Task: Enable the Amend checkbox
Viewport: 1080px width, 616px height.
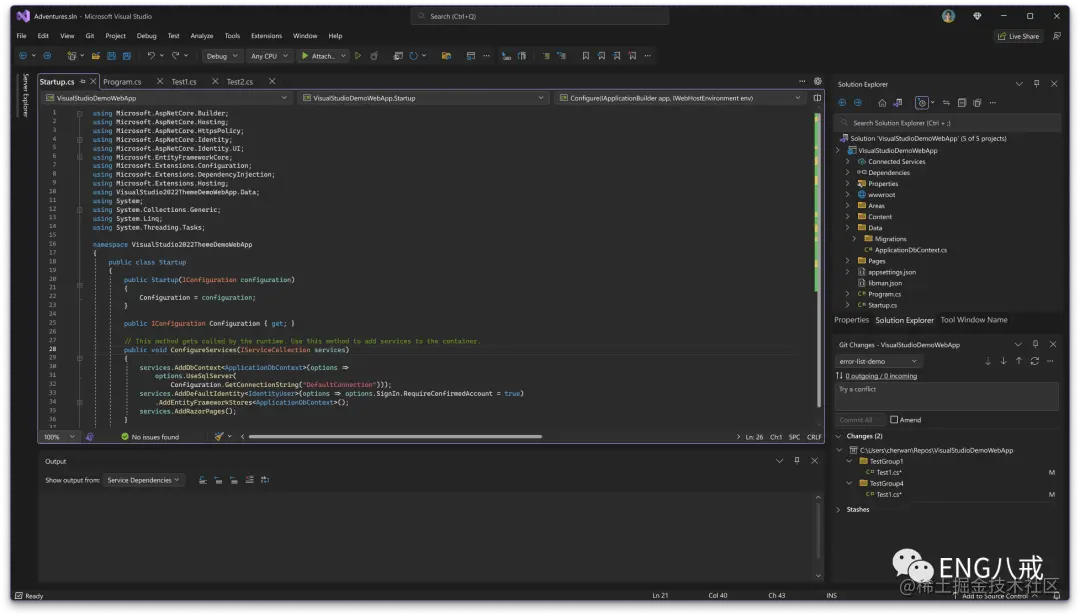Action: [x=895, y=420]
